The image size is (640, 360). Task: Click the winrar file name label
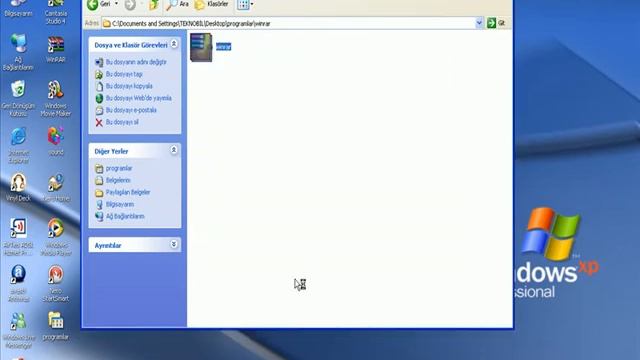(223, 47)
